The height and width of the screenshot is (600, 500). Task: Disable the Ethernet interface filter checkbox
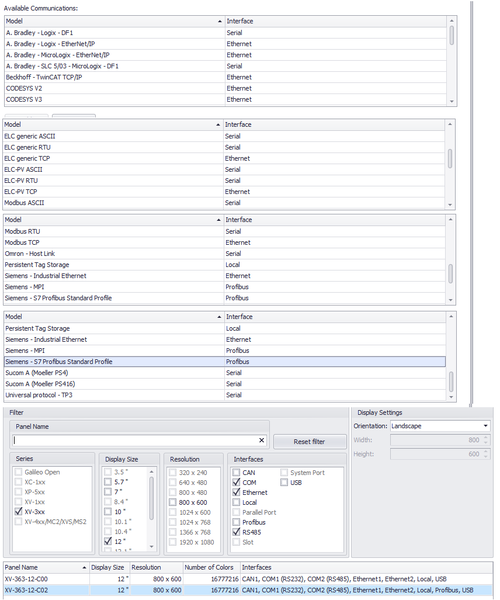(x=236, y=492)
